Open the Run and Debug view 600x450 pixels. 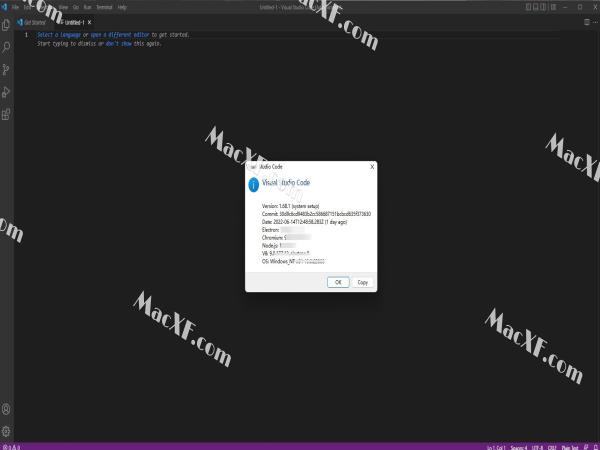6,92
